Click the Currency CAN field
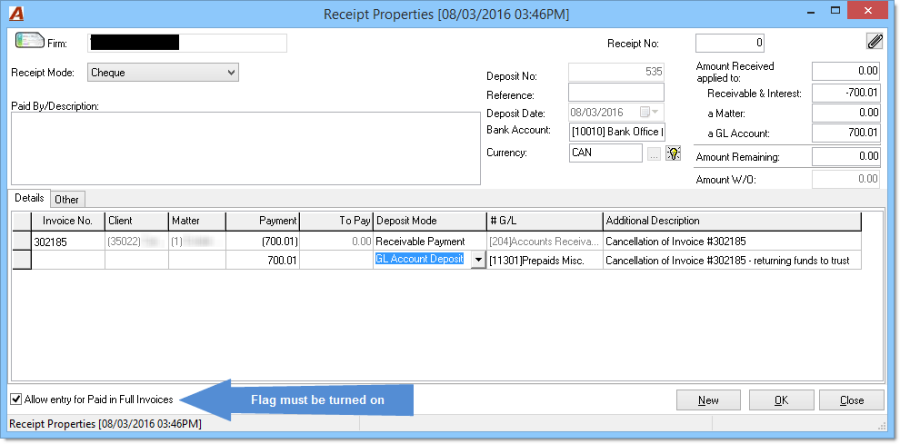This screenshot has width=900, height=444. 606,153
